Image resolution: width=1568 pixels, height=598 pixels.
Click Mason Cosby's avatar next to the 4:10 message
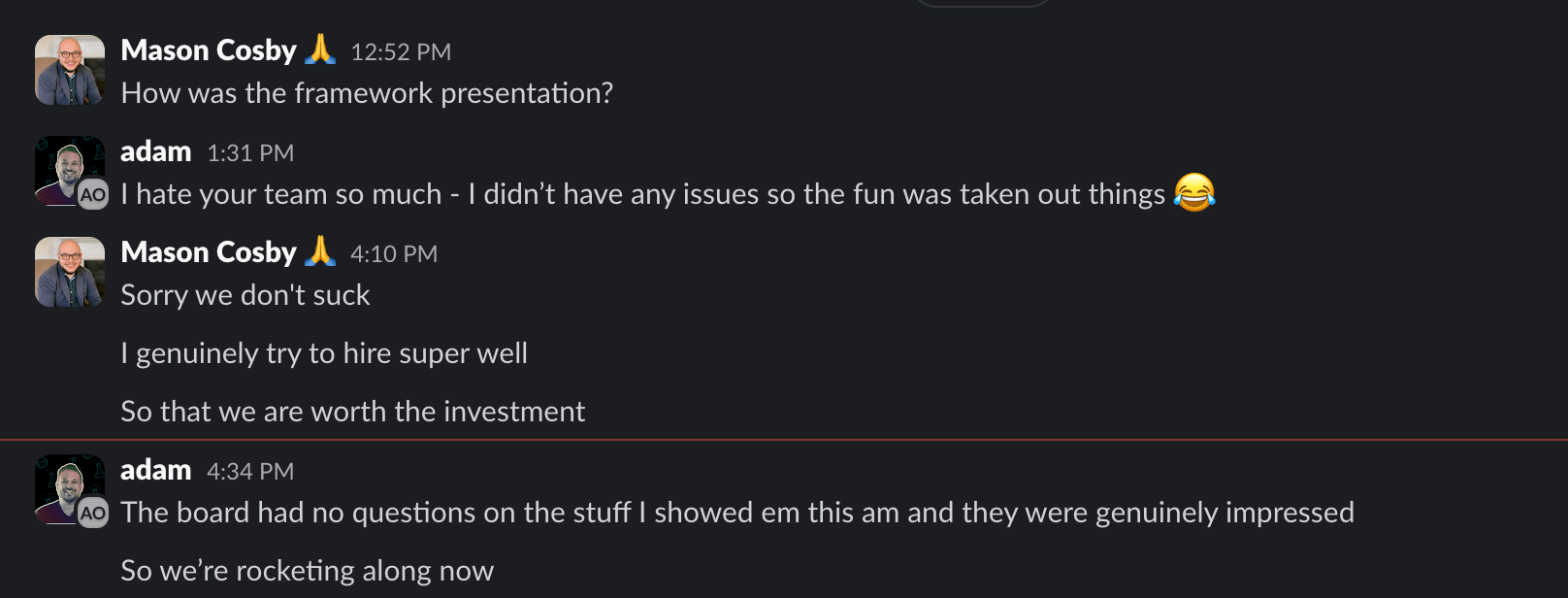pyautogui.click(x=69, y=272)
